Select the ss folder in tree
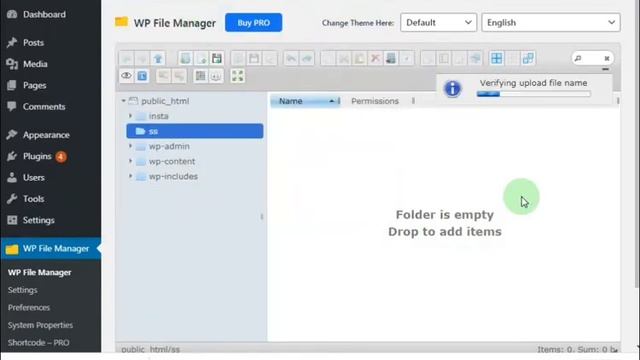640x360 pixels. pyautogui.click(x=195, y=131)
